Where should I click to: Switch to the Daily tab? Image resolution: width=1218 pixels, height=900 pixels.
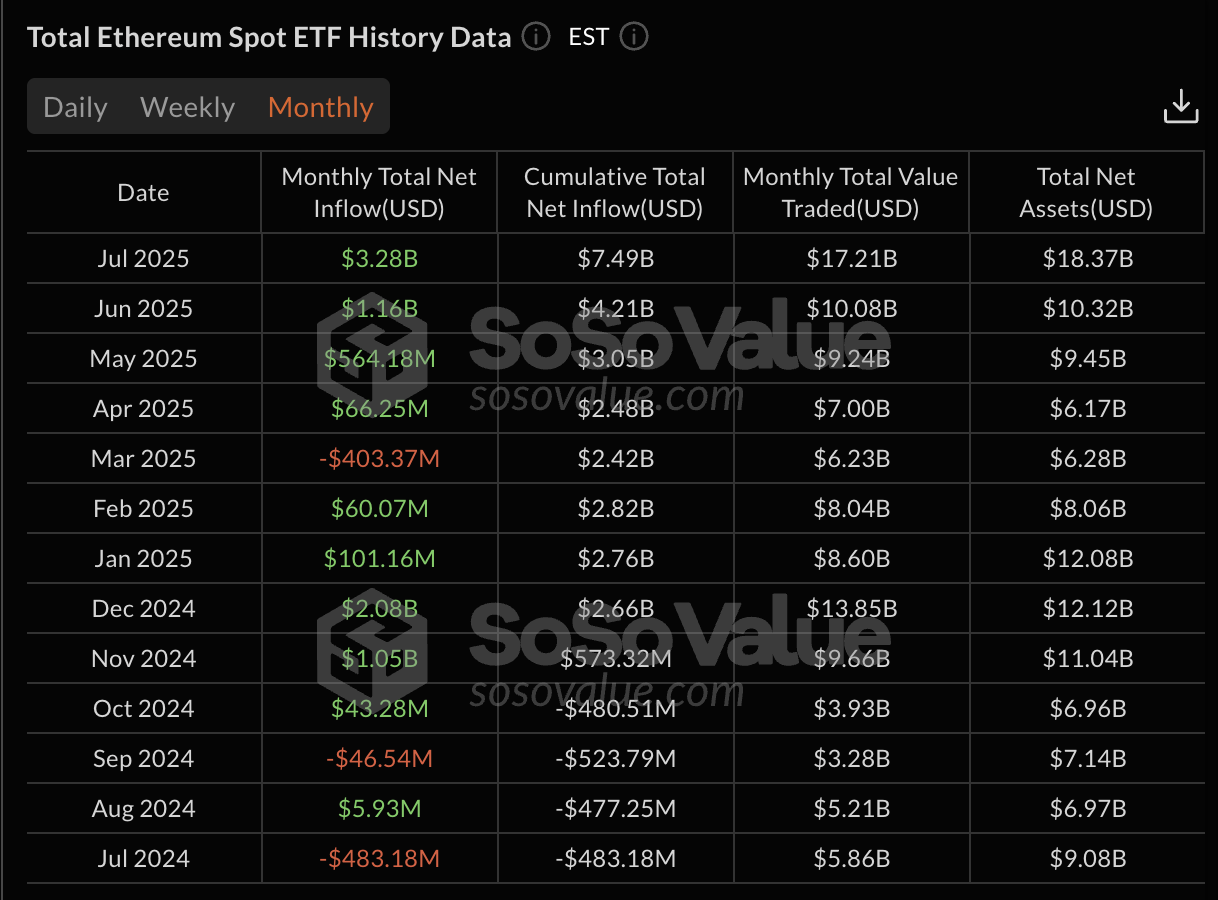click(75, 107)
